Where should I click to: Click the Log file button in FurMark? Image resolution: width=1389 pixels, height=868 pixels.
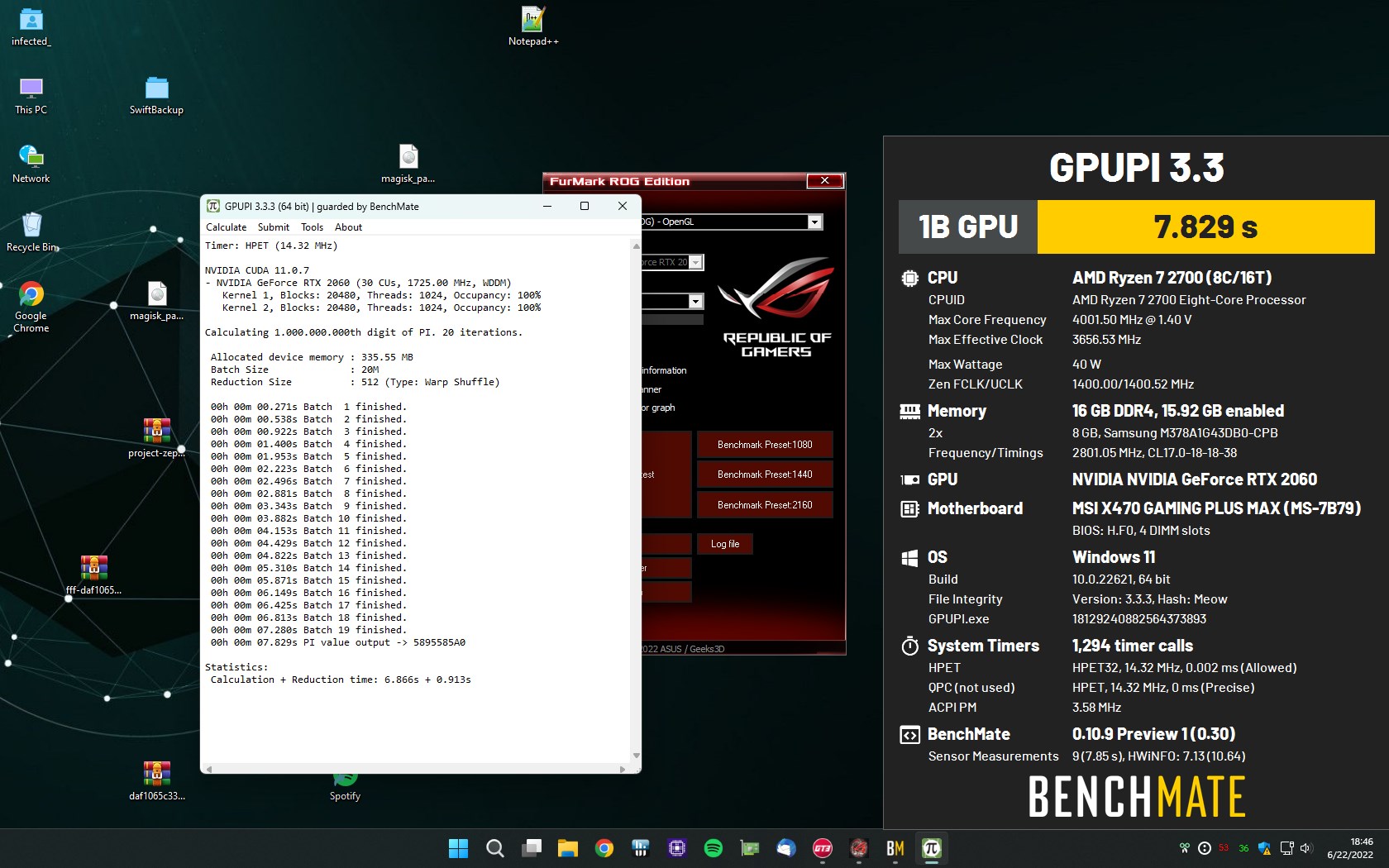(x=725, y=544)
